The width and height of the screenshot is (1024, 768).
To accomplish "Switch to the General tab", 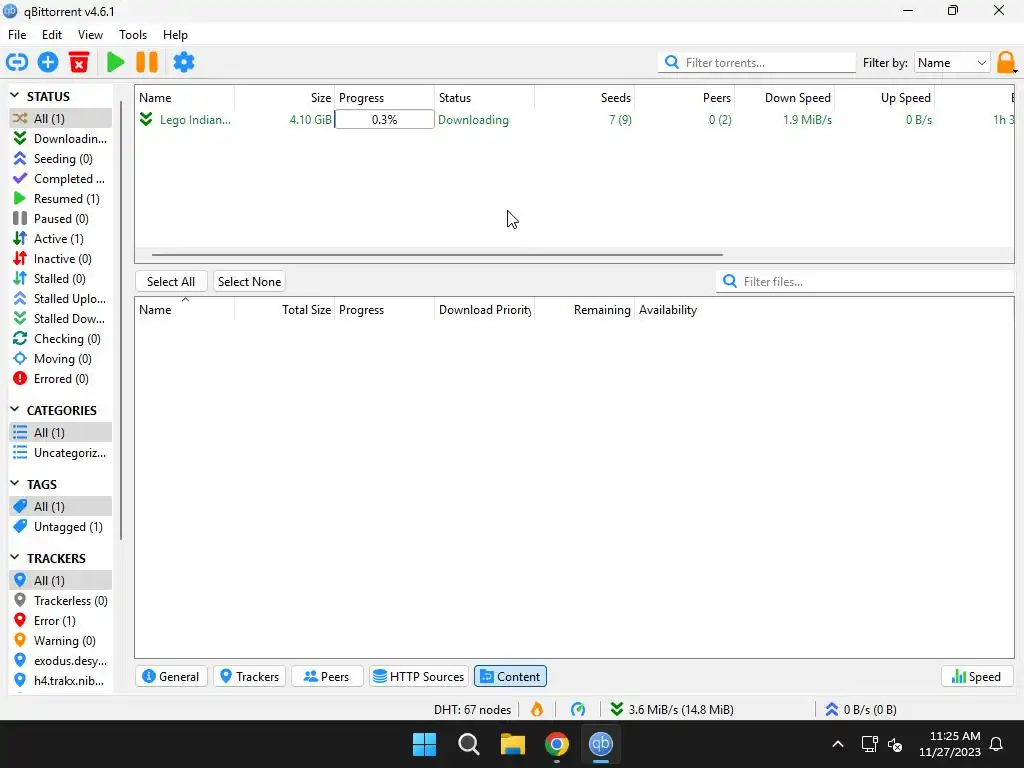I will pyautogui.click(x=171, y=677).
